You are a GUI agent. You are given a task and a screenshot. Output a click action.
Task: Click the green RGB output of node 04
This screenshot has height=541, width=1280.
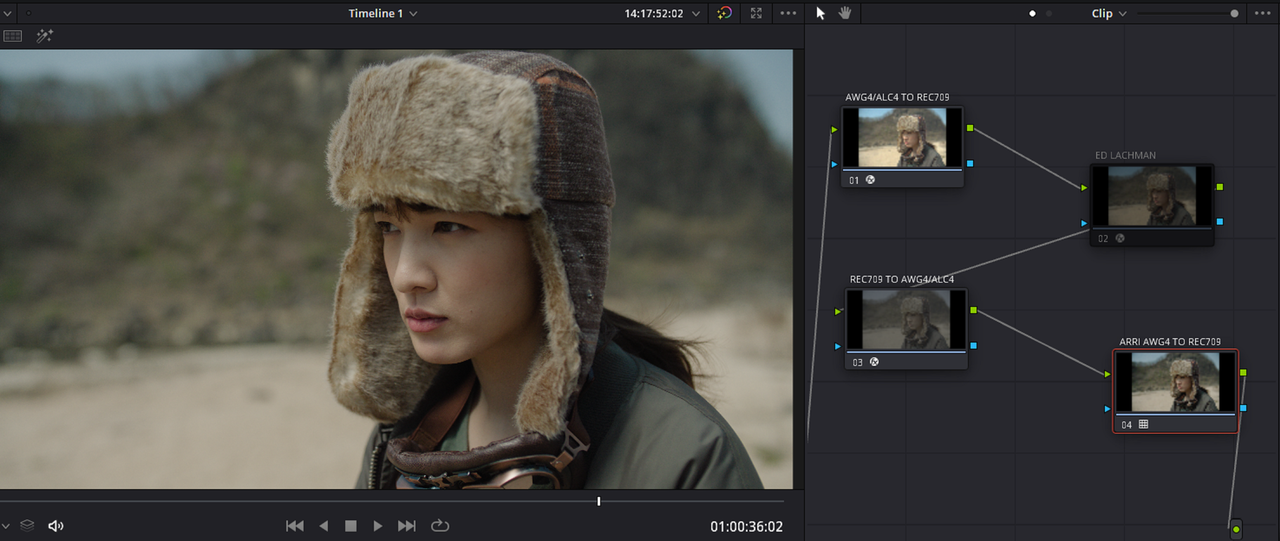tap(1243, 373)
